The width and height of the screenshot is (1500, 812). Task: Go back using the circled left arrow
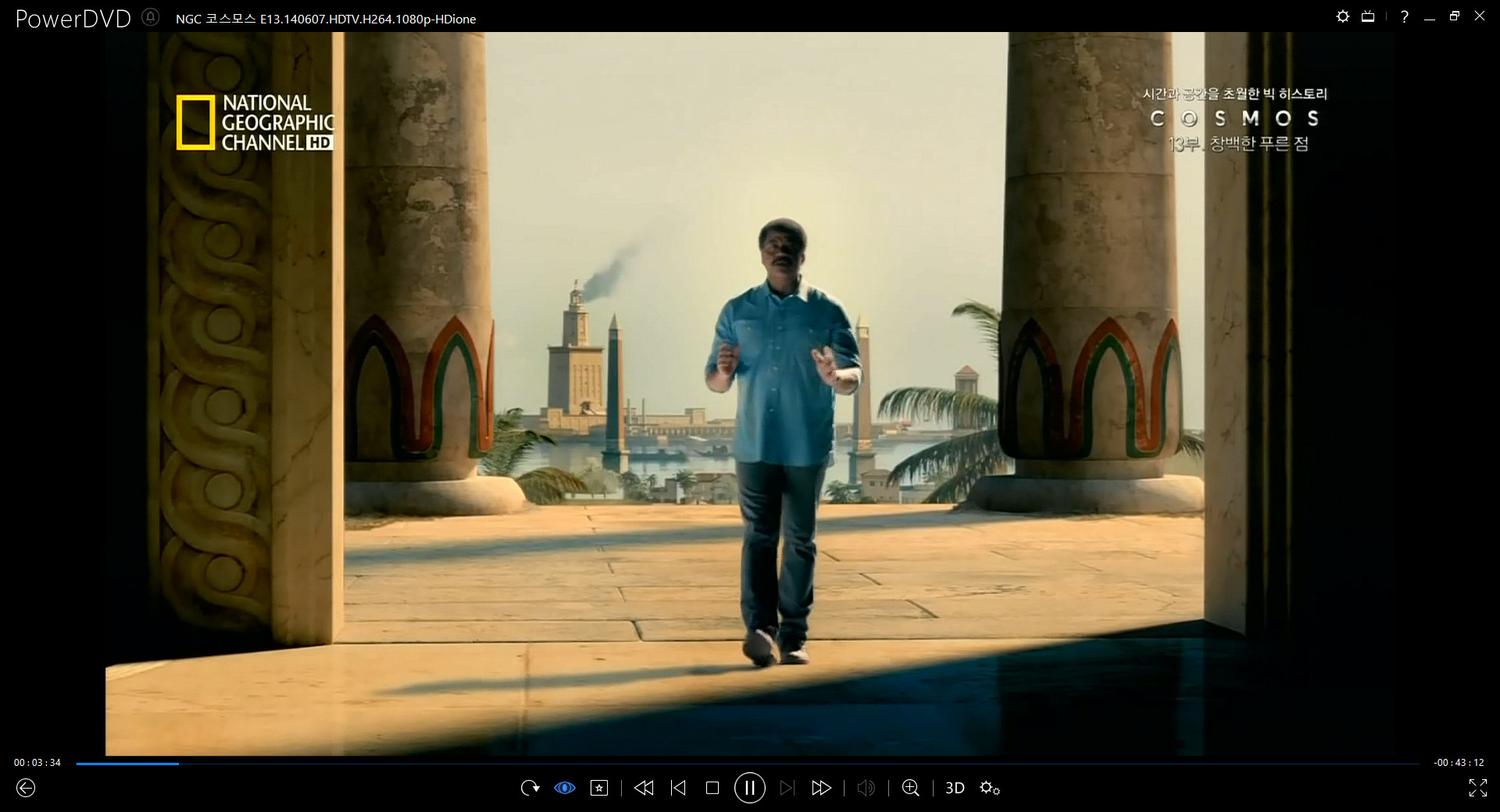(26, 788)
